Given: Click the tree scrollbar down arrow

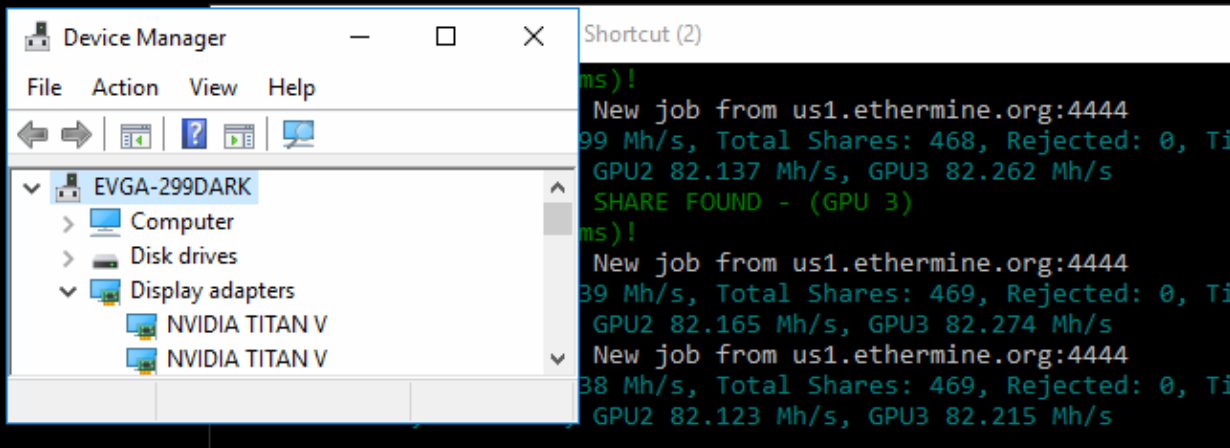Looking at the screenshot, I should [x=558, y=358].
